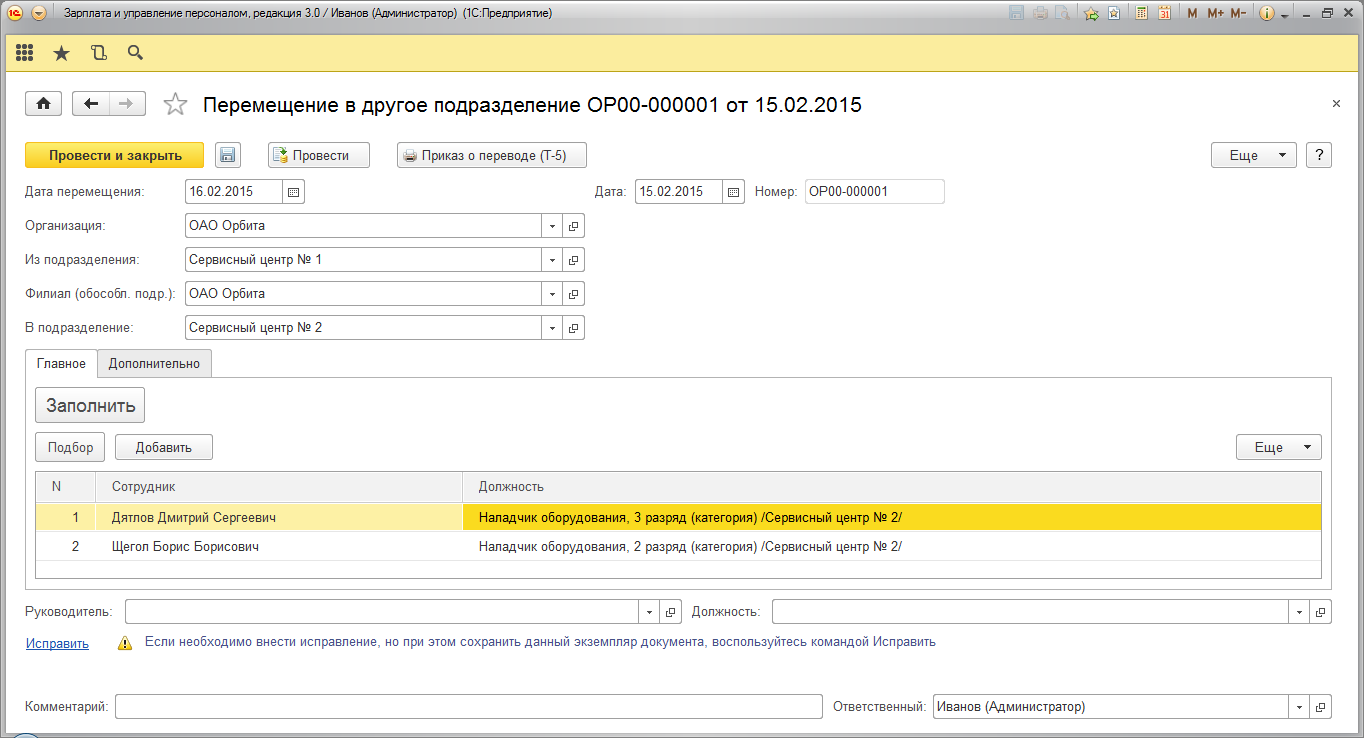Click the 1C main menu dropdown in title bar
The height and width of the screenshot is (738, 1364).
pos(39,14)
